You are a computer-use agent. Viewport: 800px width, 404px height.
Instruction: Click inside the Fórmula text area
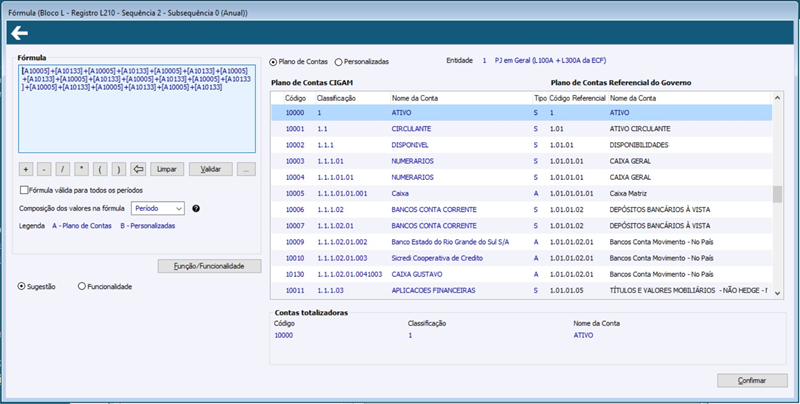(137, 109)
